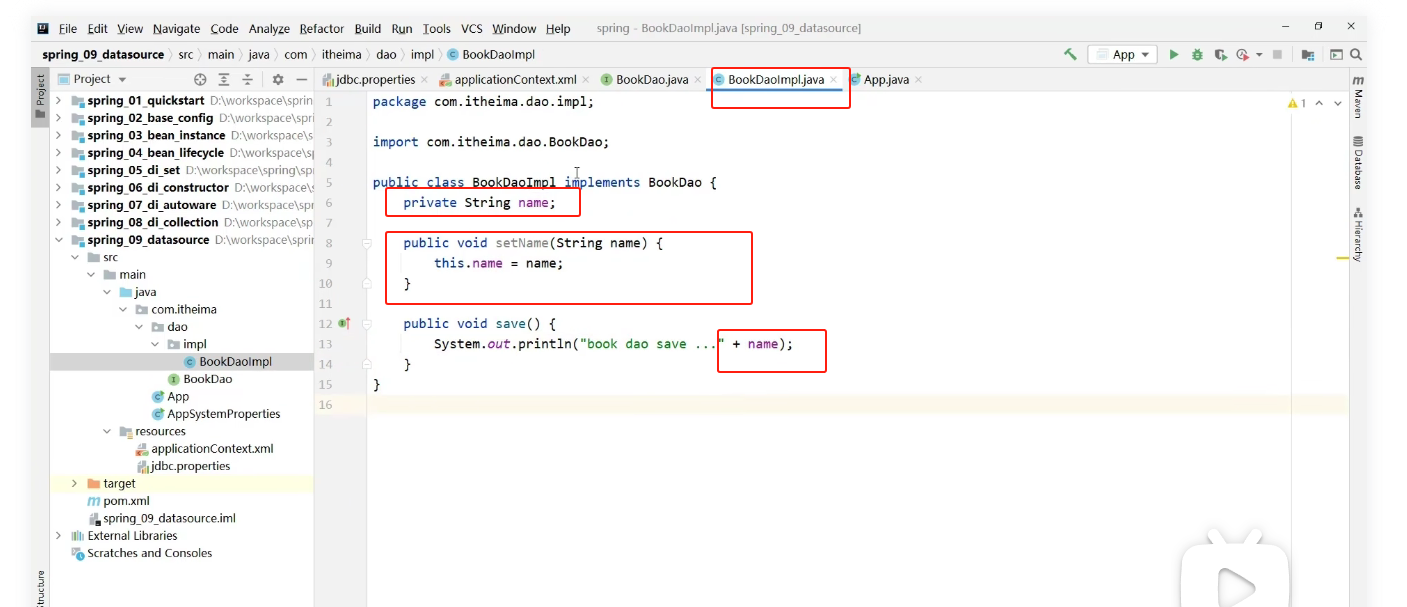Open the Navigate menu
The width and height of the screenshot is (1407, 607).
click(x=177, y=29)
